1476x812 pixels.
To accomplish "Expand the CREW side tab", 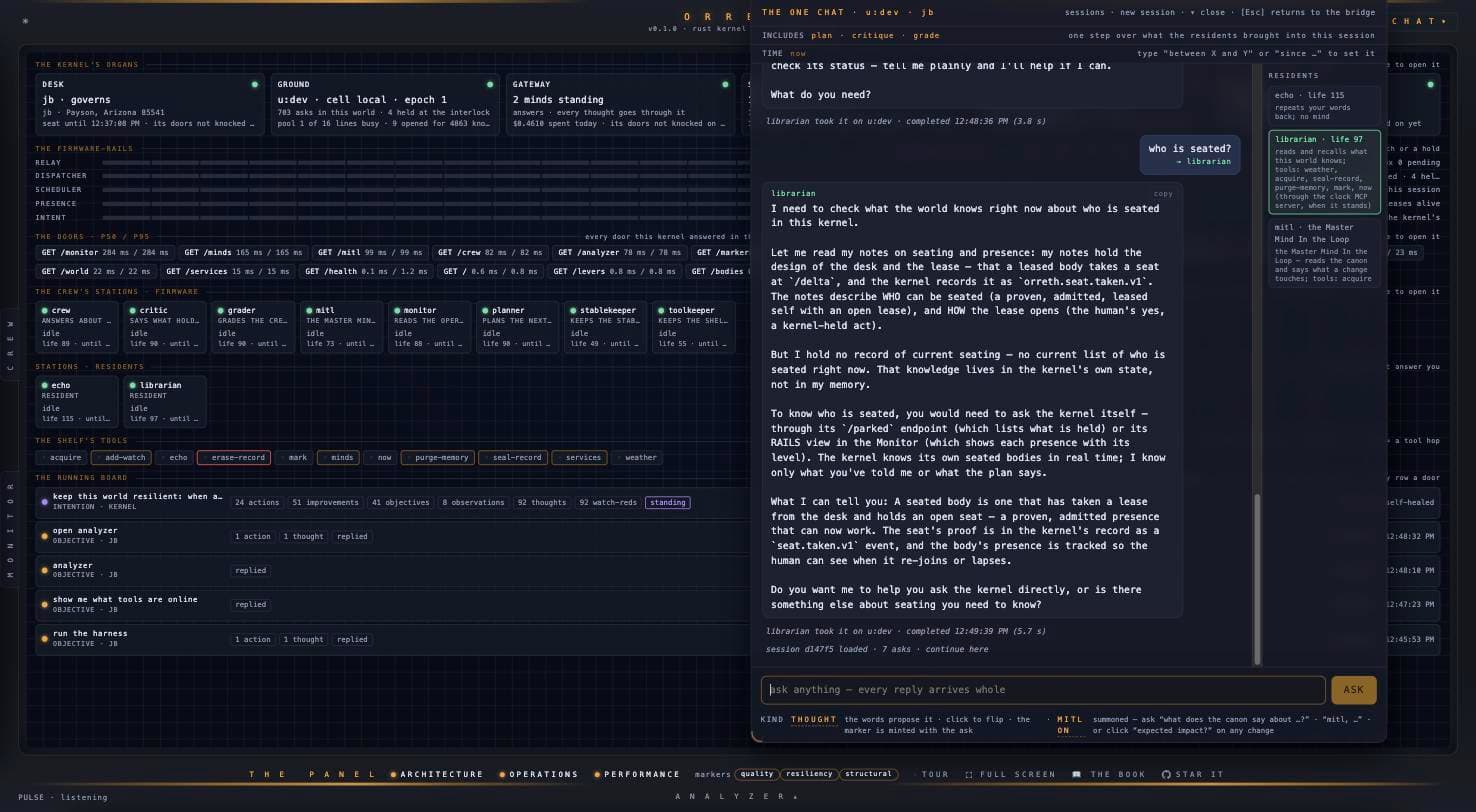I will point(10,346).
